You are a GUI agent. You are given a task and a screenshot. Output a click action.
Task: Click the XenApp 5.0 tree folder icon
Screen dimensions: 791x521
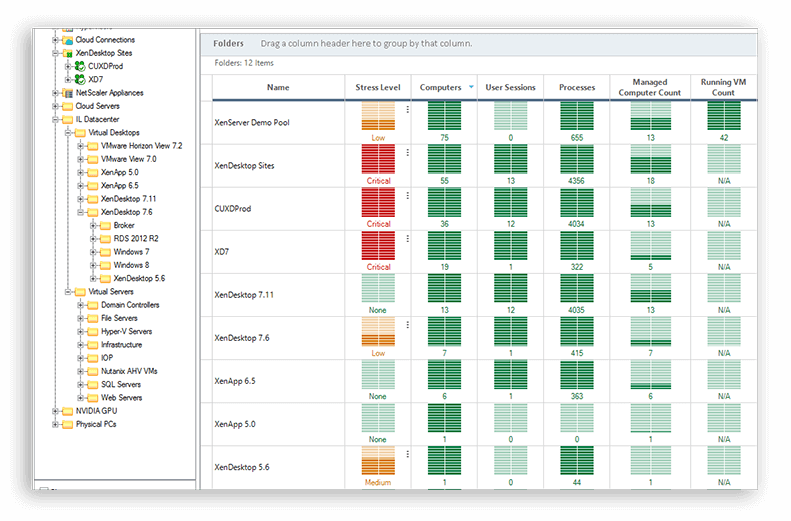pos(93,172)
